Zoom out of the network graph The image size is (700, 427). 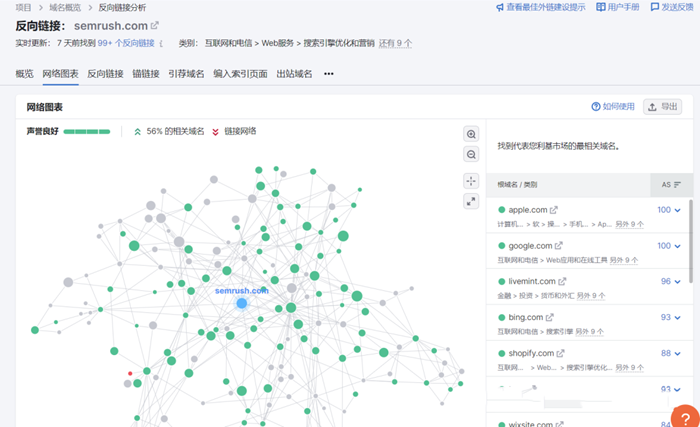pyautogui.click(x=471, y=155)
